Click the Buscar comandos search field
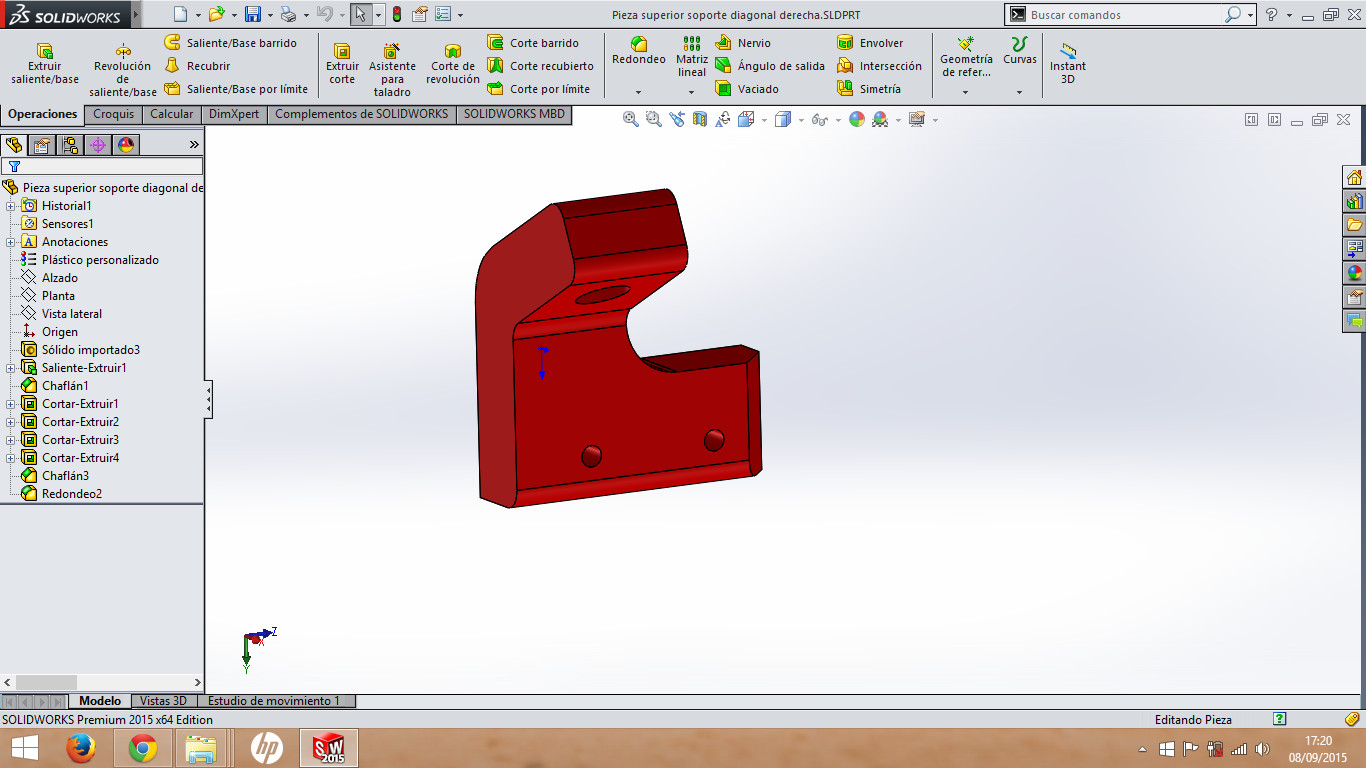The image size is (1366, 768). point(1125,15)
